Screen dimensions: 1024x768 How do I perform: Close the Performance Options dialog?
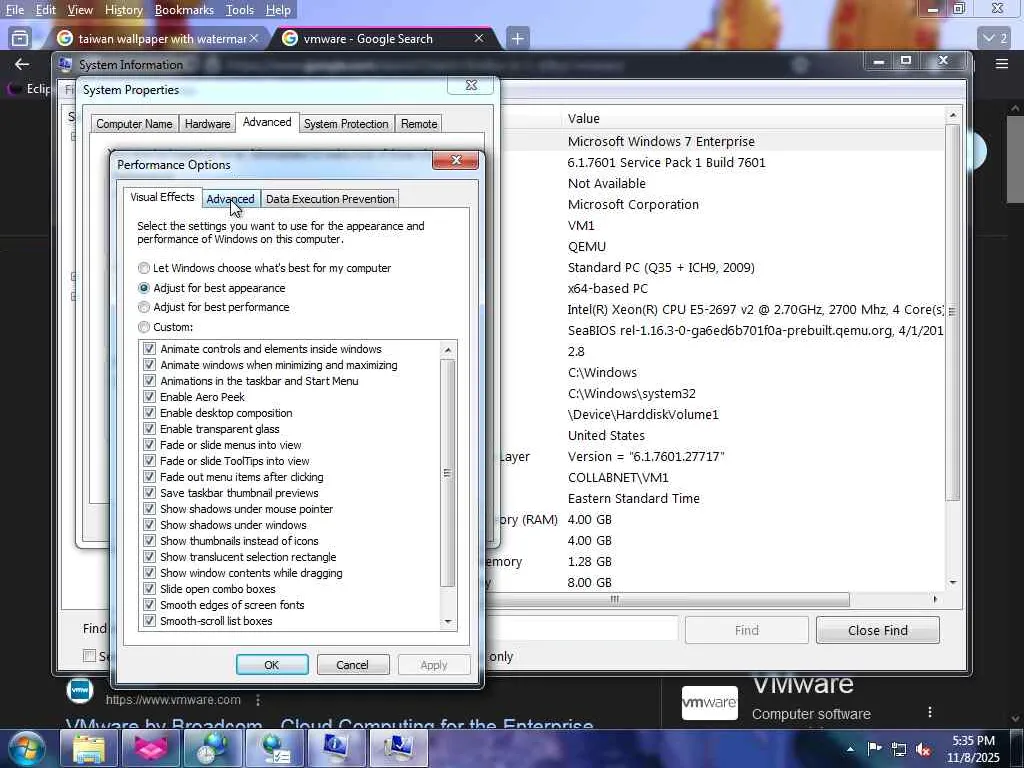pos(455,160)
